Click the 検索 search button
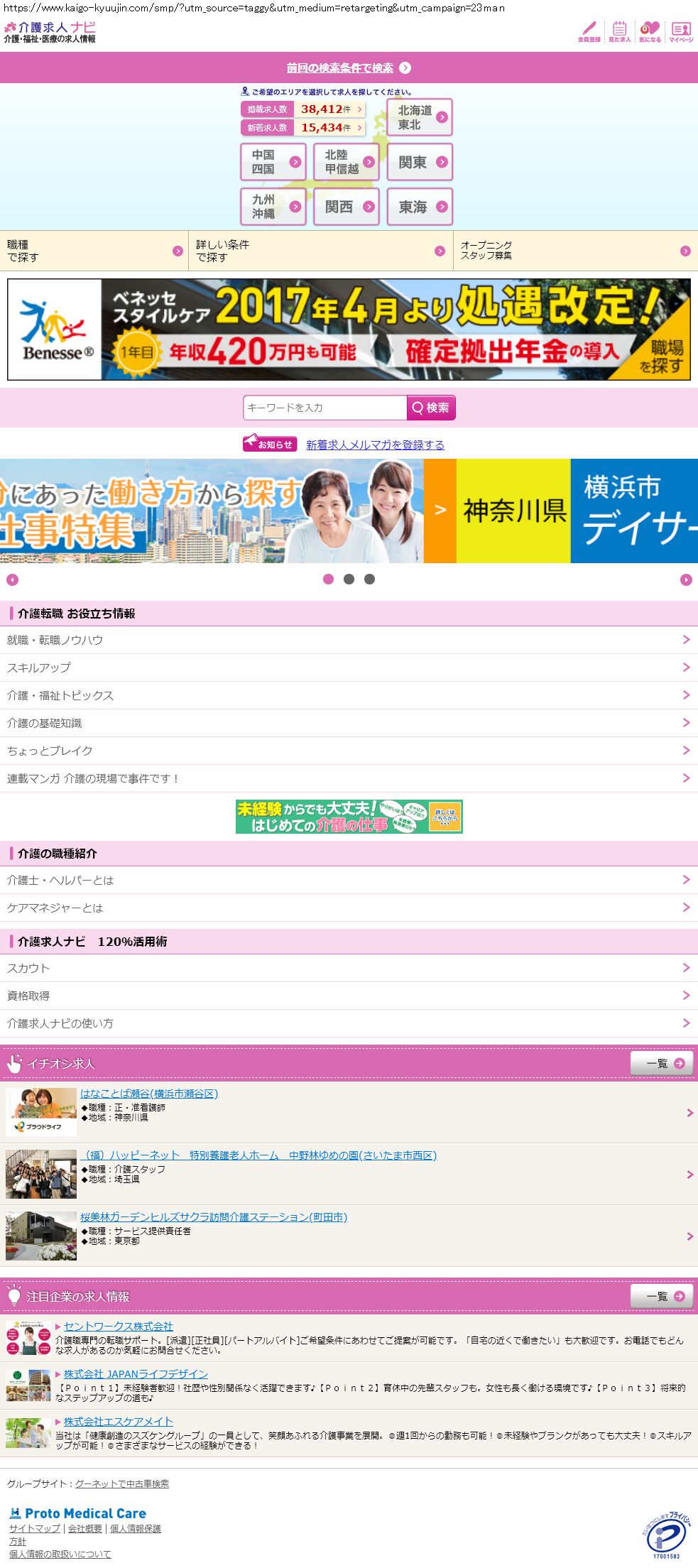The image size is (698, 1568). tap(431, 408)
